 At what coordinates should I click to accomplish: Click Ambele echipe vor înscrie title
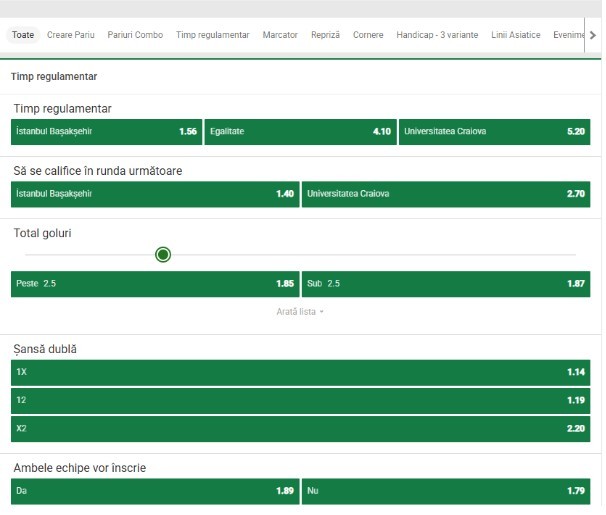80,468
